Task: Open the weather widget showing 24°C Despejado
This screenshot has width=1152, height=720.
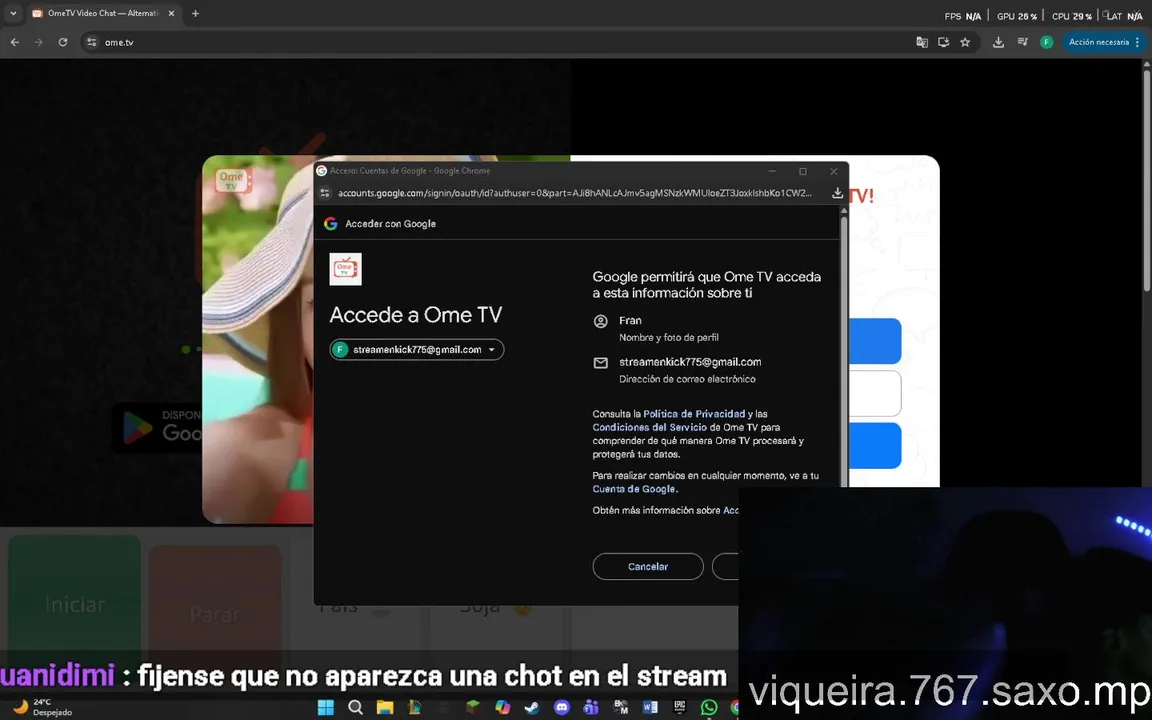Action: (x=44, y=707)
